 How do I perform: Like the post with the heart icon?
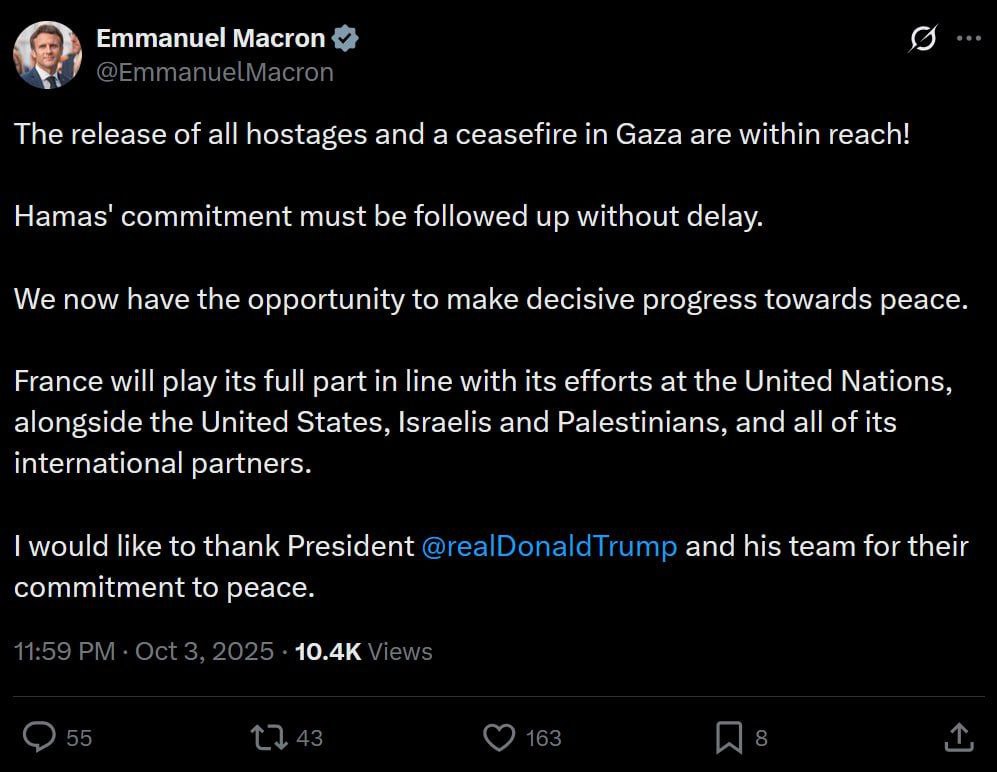coord(498,738)
